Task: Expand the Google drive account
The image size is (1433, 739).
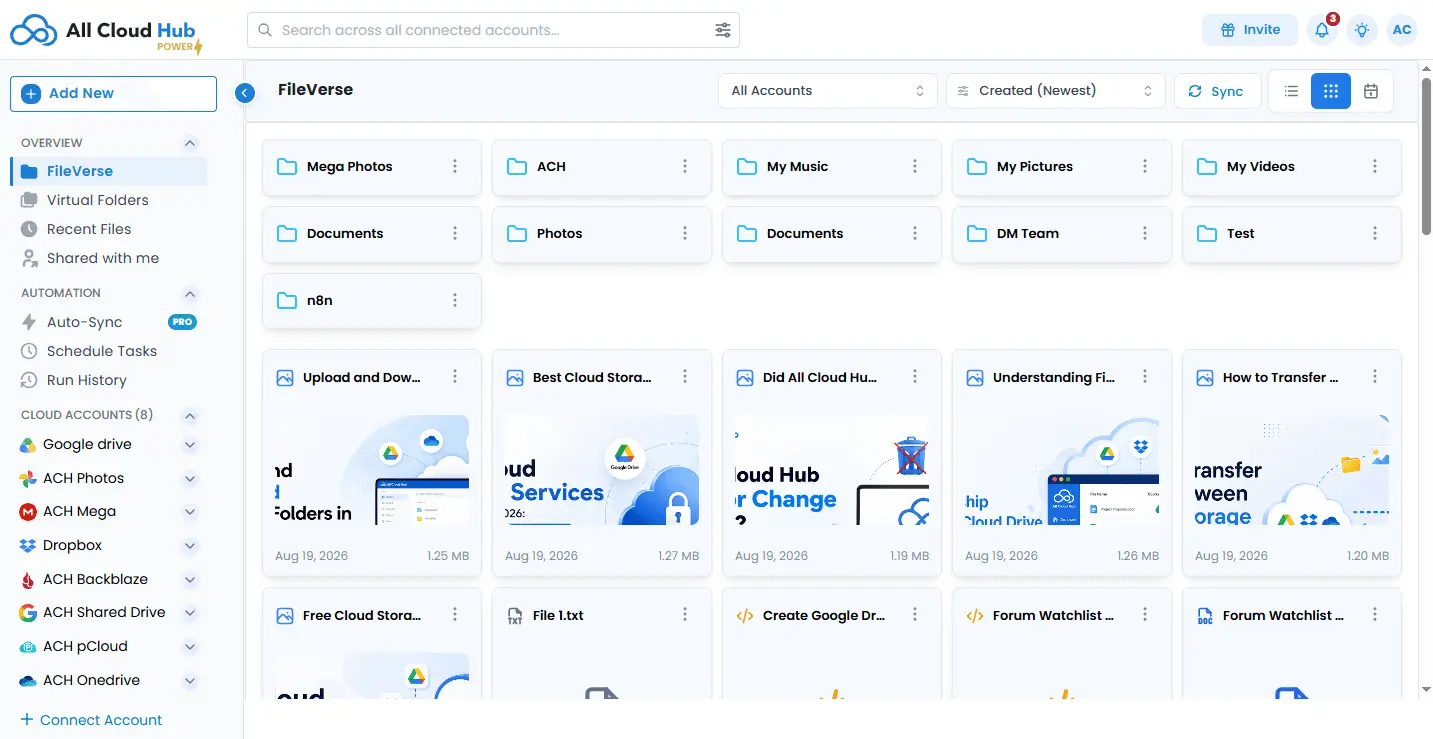Action: tap(190, 445)
